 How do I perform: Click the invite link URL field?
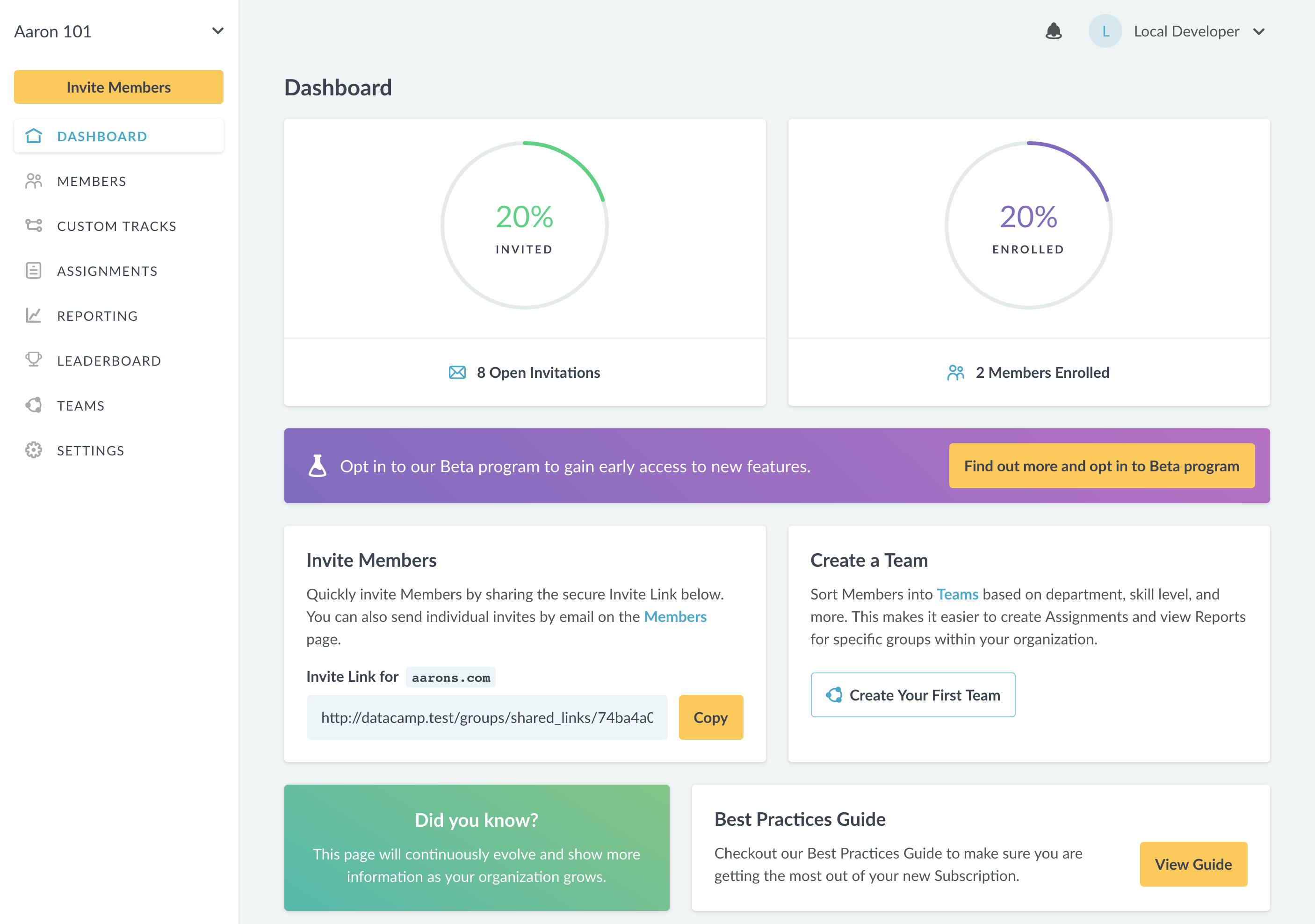click(487, 717)
